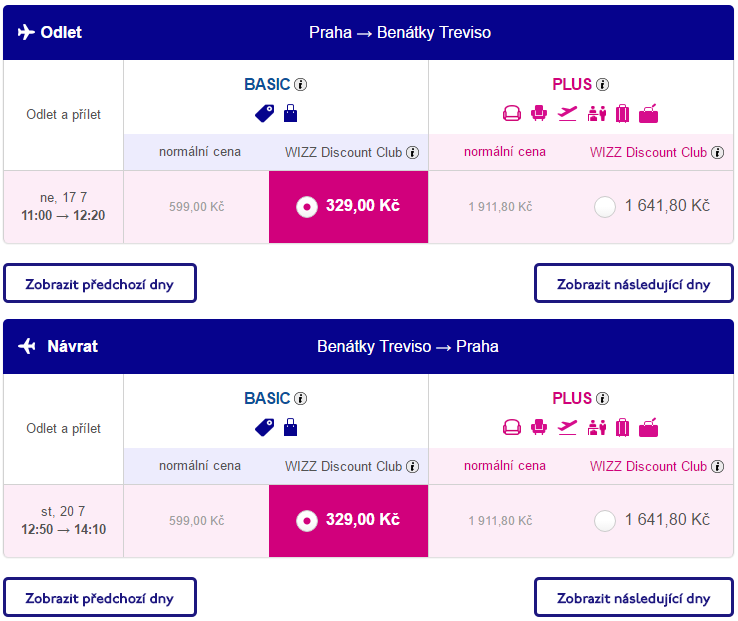Click the PLUS info icon in the Odlet section

[x=602, y=84]
